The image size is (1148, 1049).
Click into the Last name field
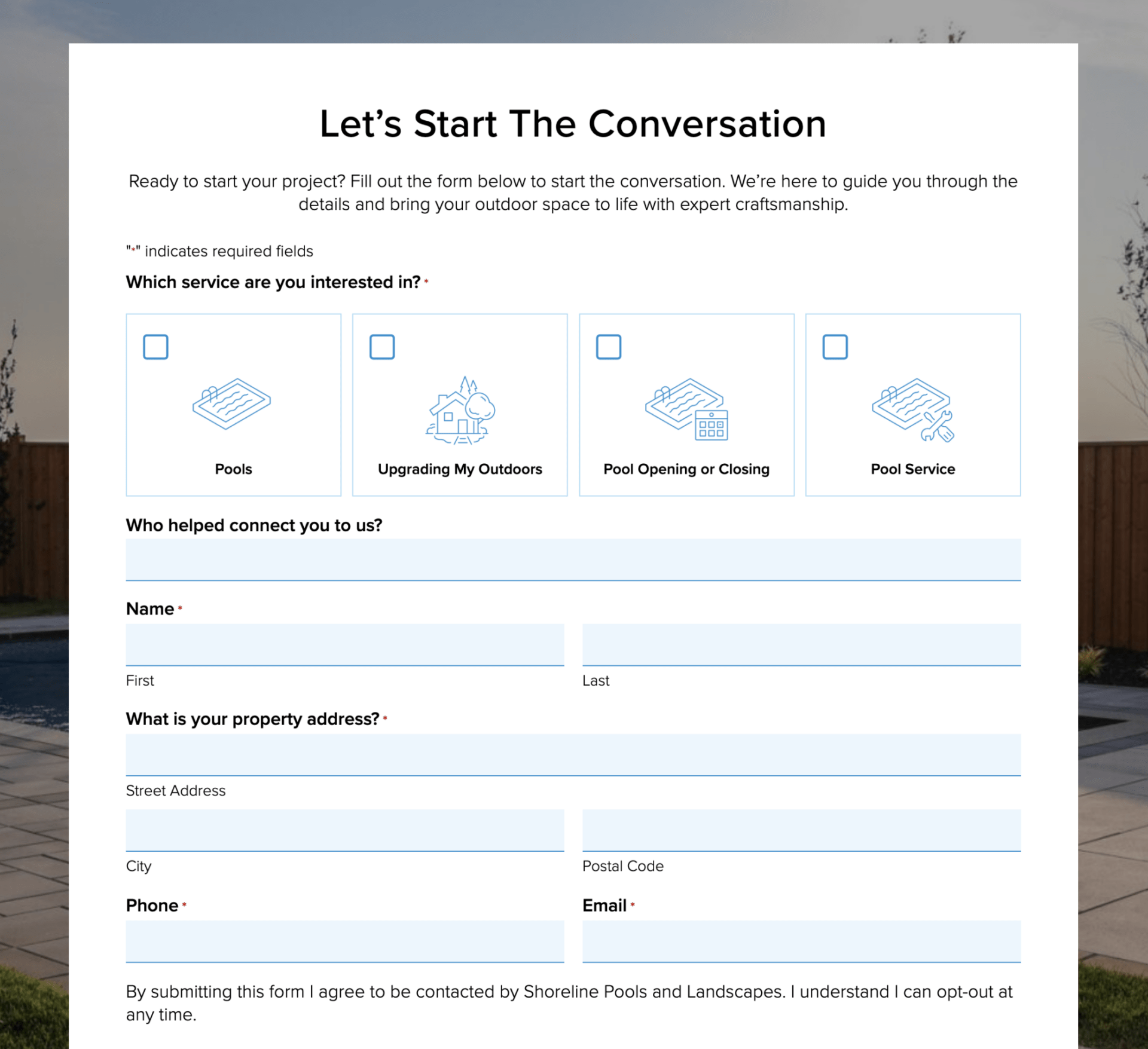pyautogui.click(x=801, y=644)
